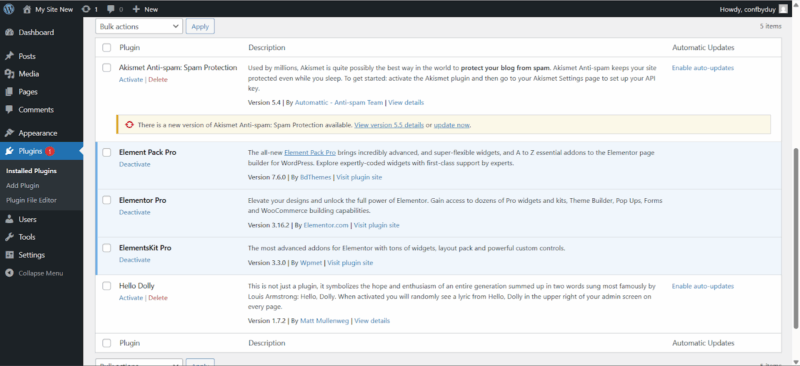Click the plus New icon in the admin bar
Screen dimensions: 800x366
pyautogui.click(x=136, y=9)
